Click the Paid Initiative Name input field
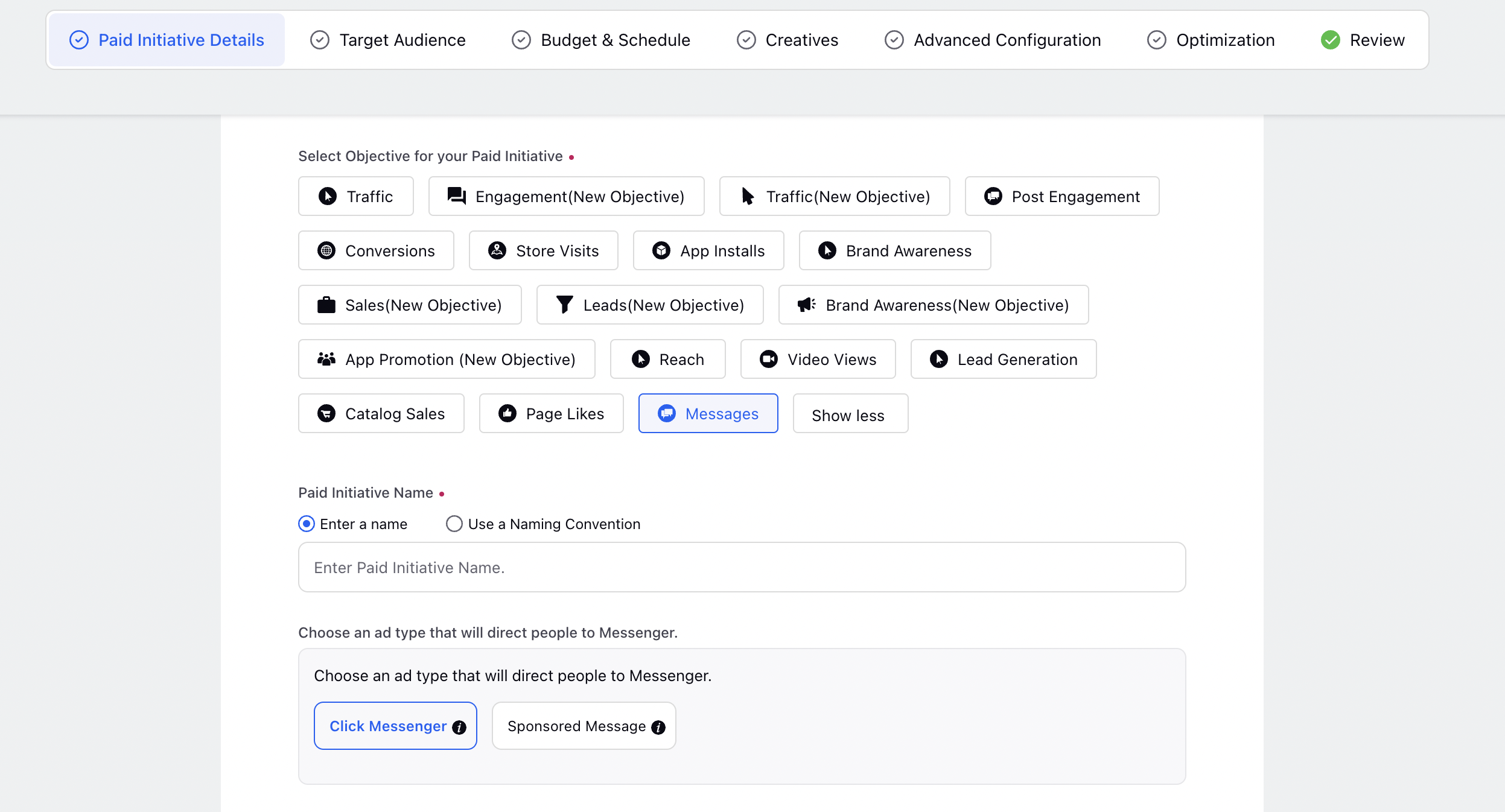 tap(742, 567)
